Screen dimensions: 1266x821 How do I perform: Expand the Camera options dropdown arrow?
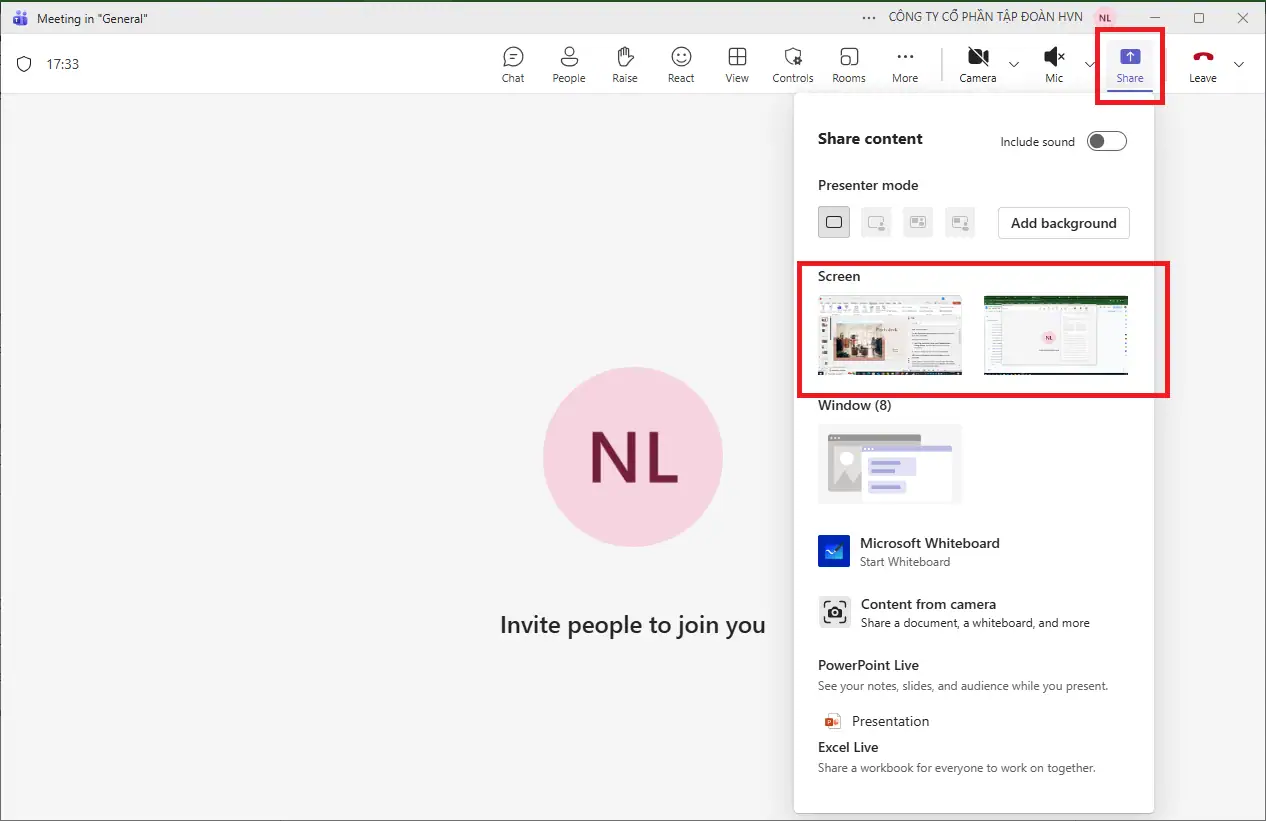coord(1014,65)
